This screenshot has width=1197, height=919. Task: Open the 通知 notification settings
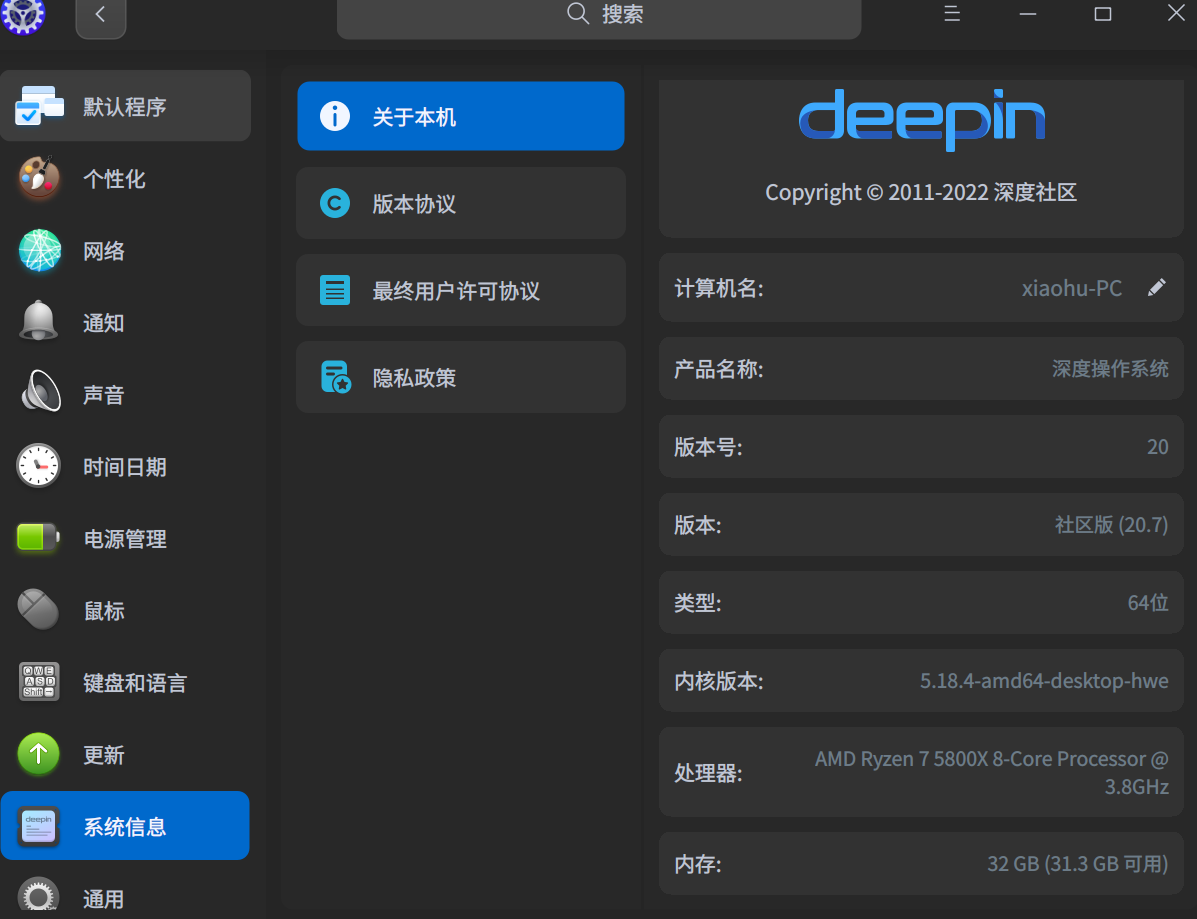coord(105,322)
